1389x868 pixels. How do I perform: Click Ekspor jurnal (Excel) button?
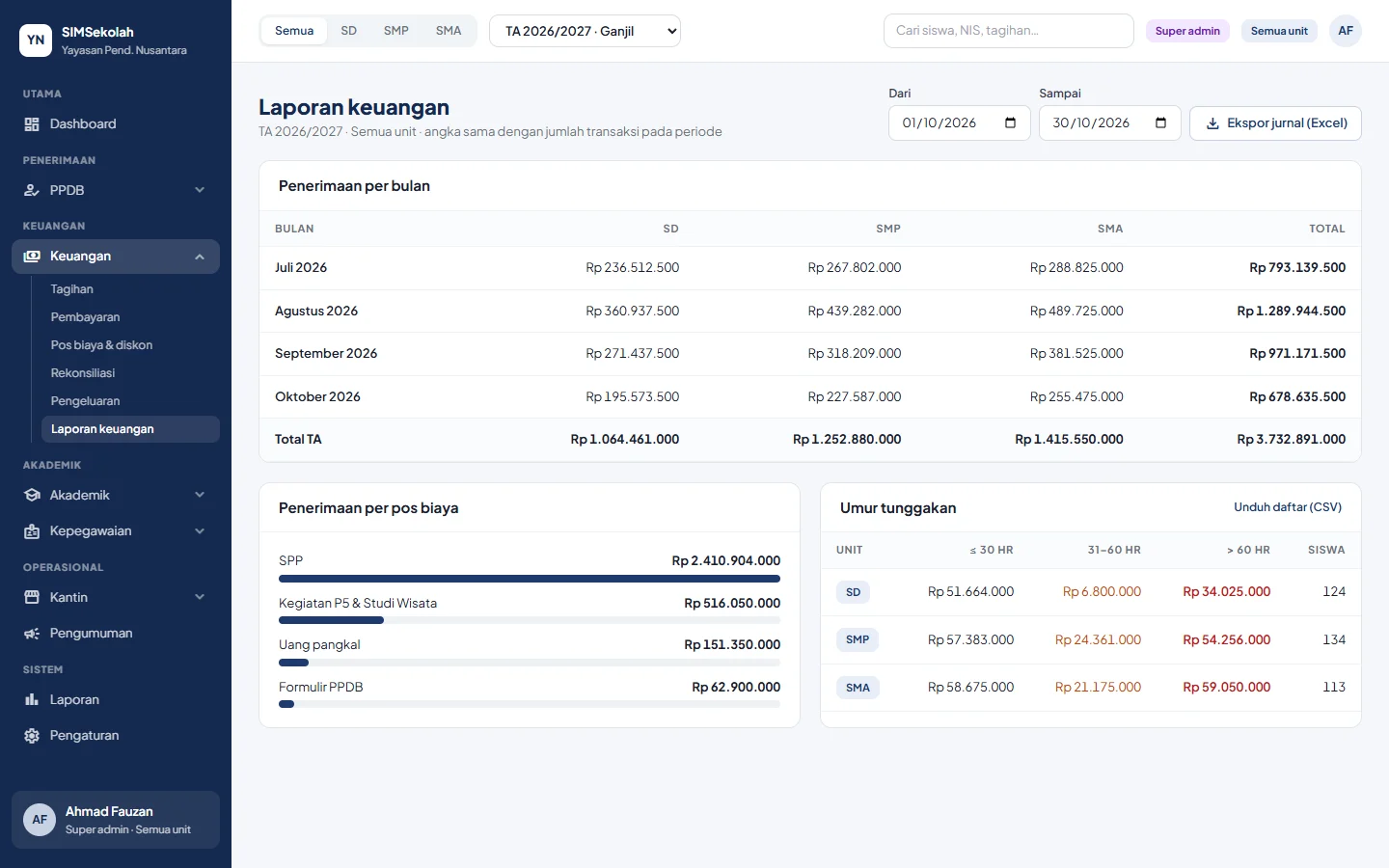click(x=1275, y=123)
